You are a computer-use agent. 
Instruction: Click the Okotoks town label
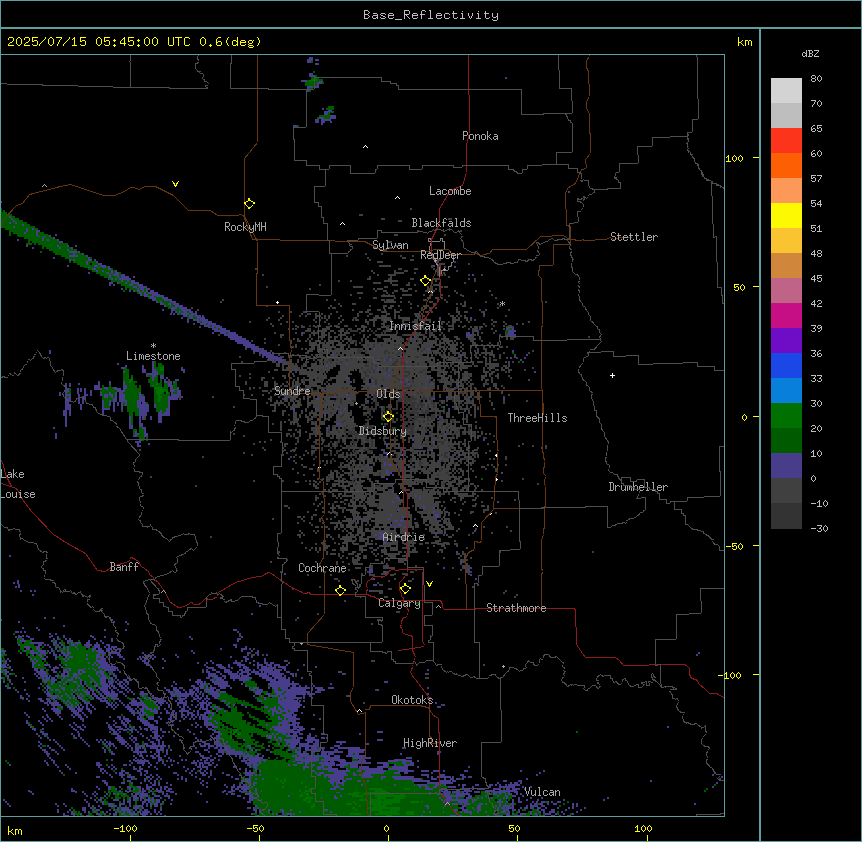pyautogui.click(x=412, y=700)
